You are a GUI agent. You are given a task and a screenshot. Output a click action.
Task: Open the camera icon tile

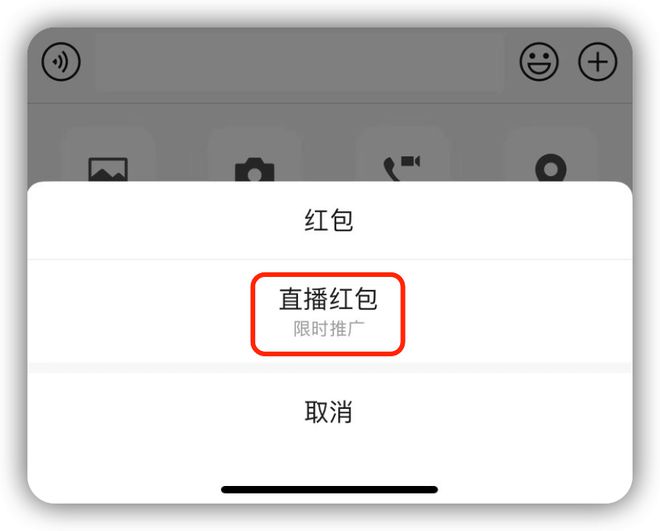pyautogui.click(x=254, y=170)
